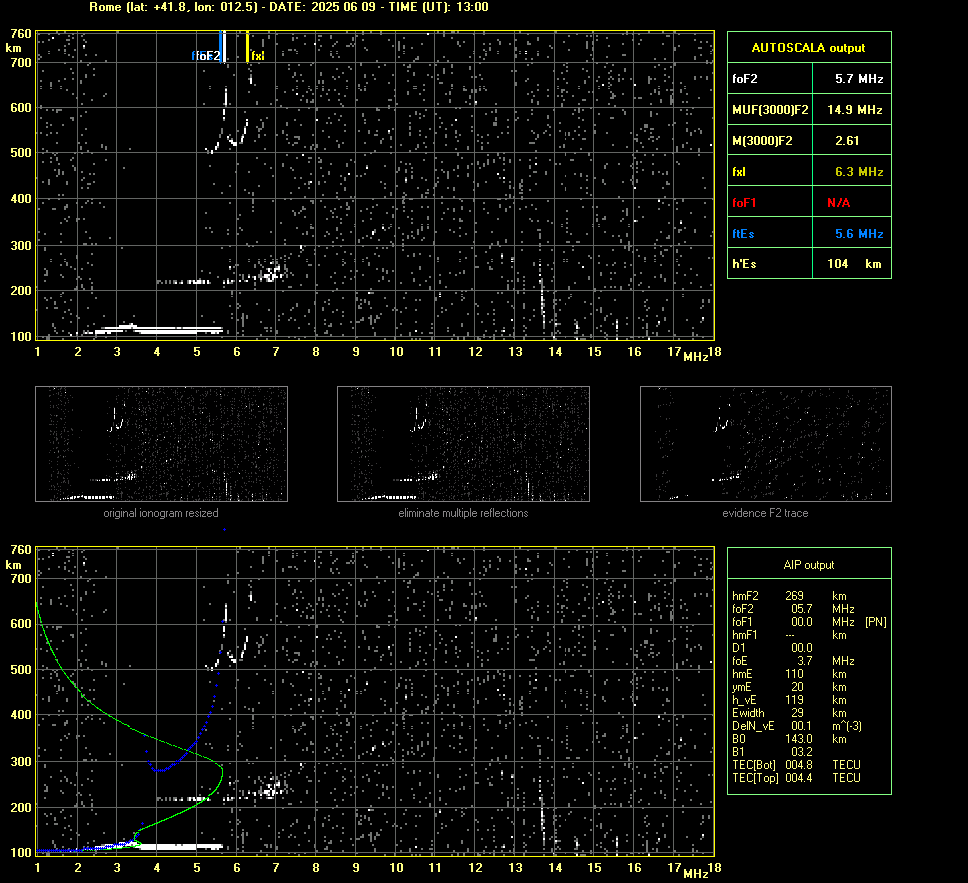Click the fxI value 6.3 MHz
The width and height of the screenshot is (968, 883).
(x=859, y=172)
